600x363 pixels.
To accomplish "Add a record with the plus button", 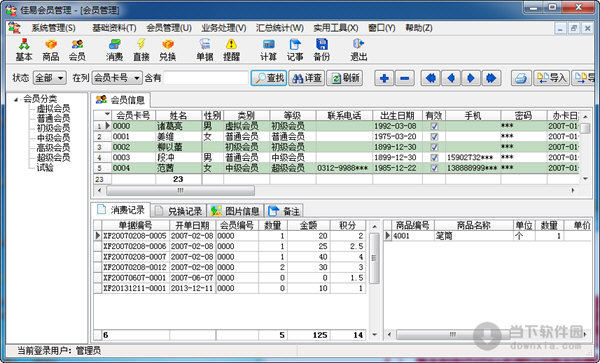I will (x=384, y=78).
